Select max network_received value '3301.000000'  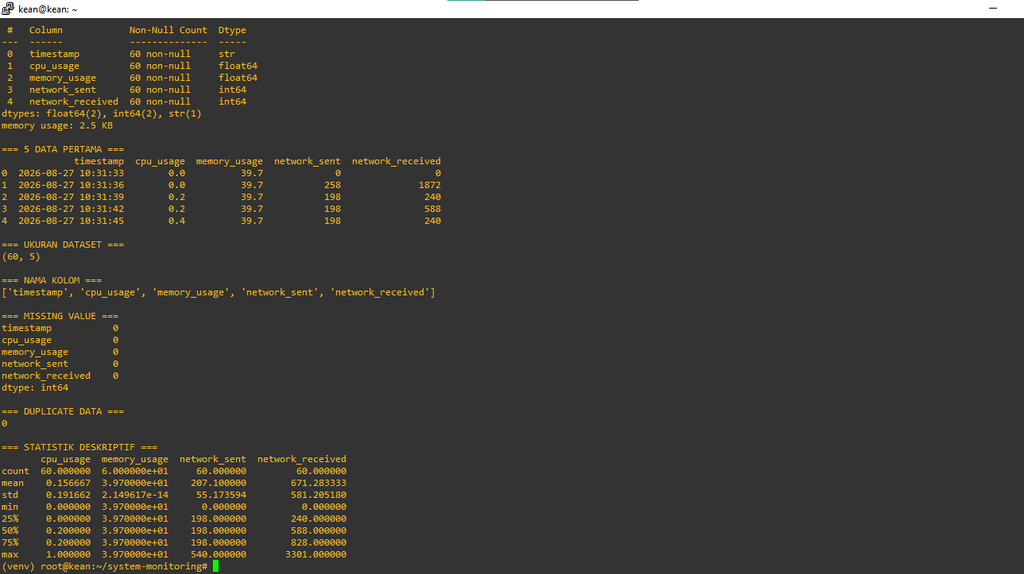pyautogui.click(x=316, y=554)
